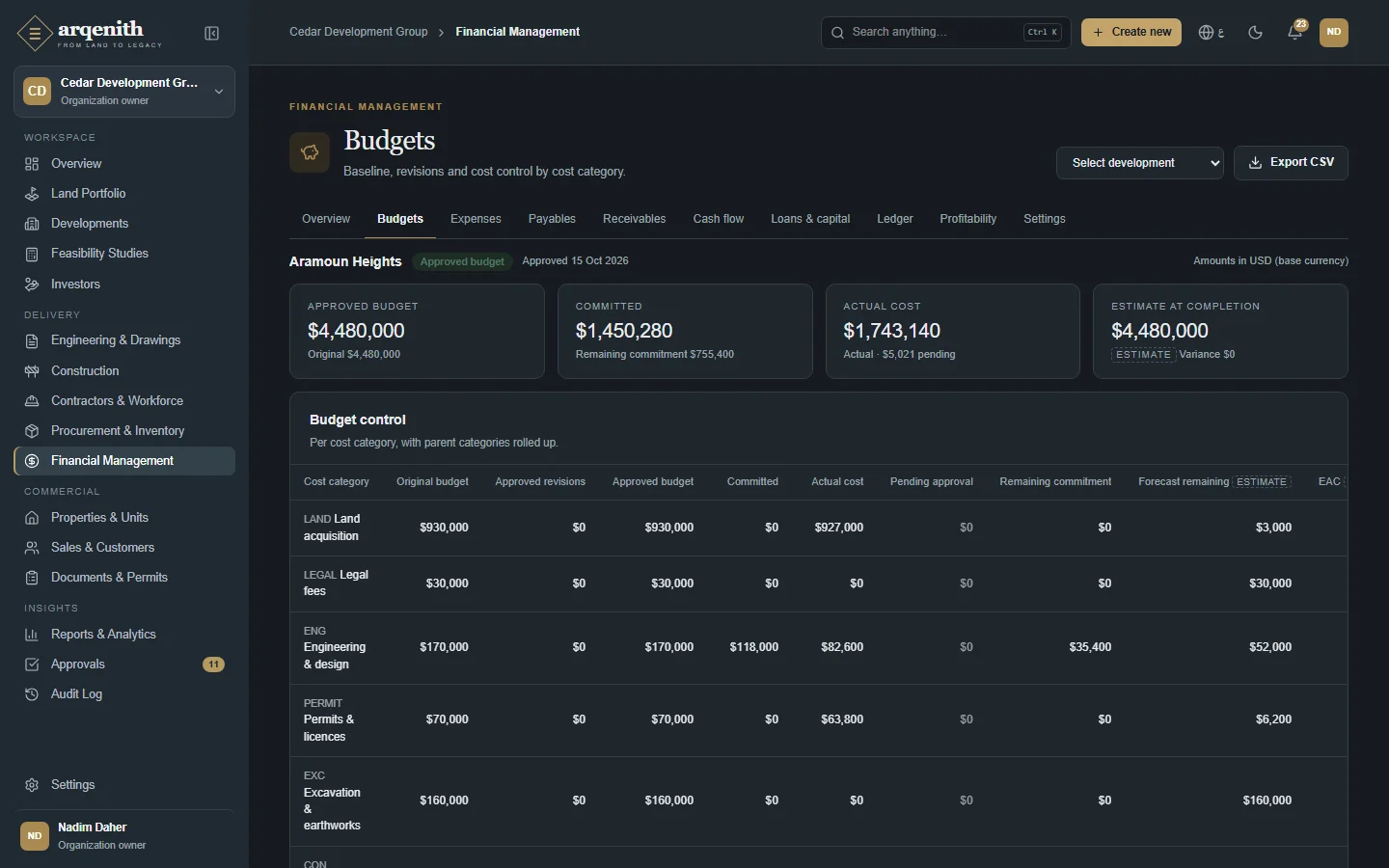
Task: Open language globe selector
Action: click(x=1211, y=33)
